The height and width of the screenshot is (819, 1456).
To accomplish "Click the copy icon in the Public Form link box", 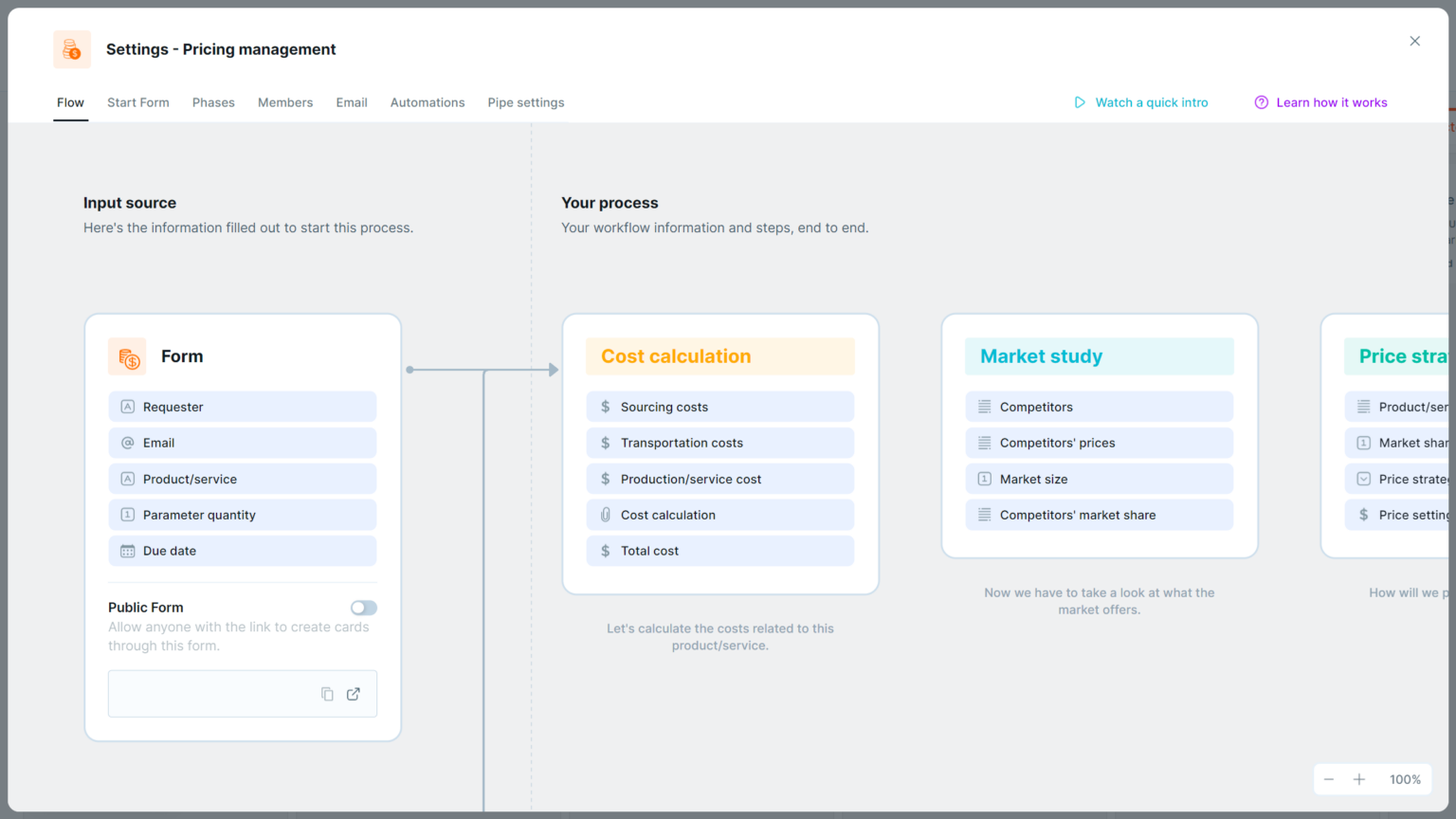I will tap(327, 694).
